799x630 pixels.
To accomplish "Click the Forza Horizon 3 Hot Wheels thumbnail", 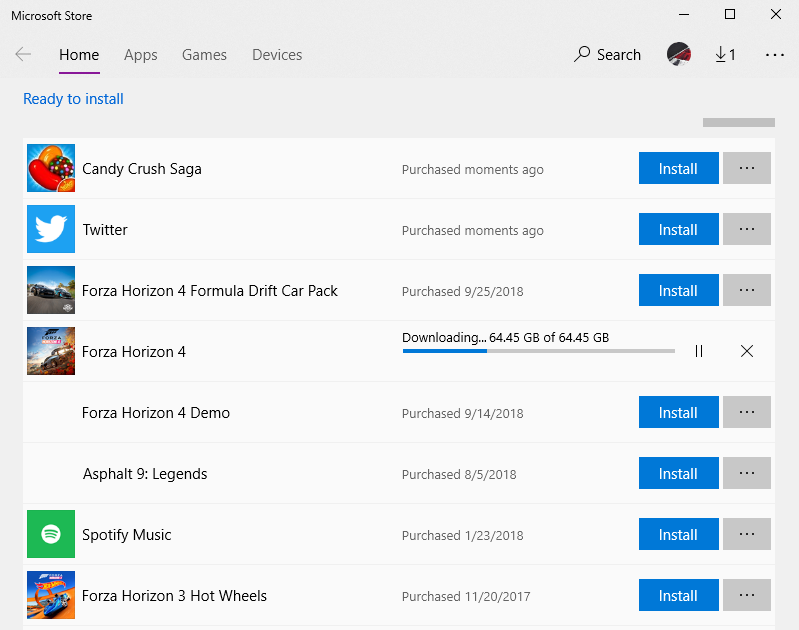I will coord(51,595).
